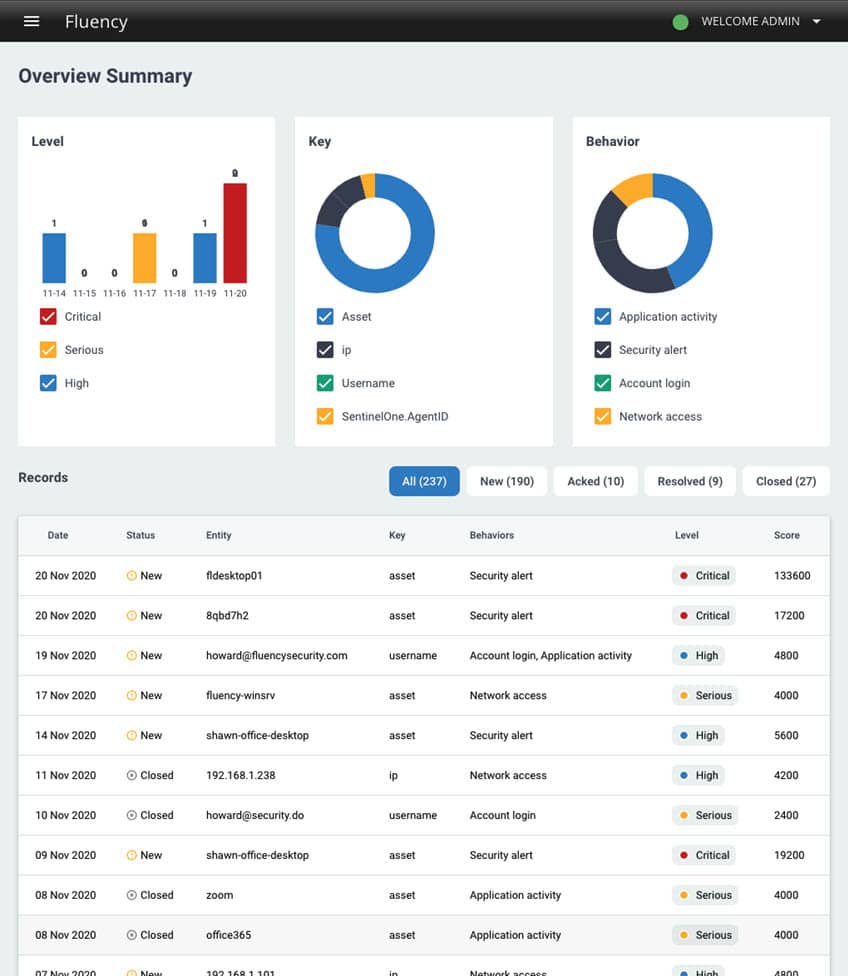848x976 pixels.
Task: Click Closed status icon for zoom row
Action: click(x=132, y=896)
